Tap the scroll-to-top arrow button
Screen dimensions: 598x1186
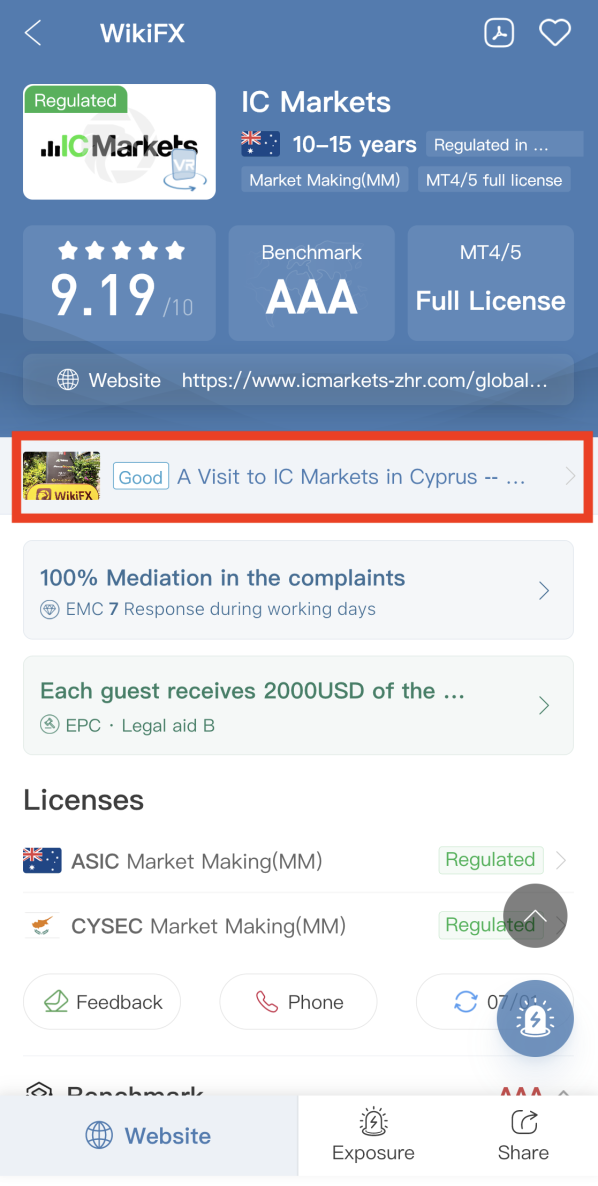[535, 916]
